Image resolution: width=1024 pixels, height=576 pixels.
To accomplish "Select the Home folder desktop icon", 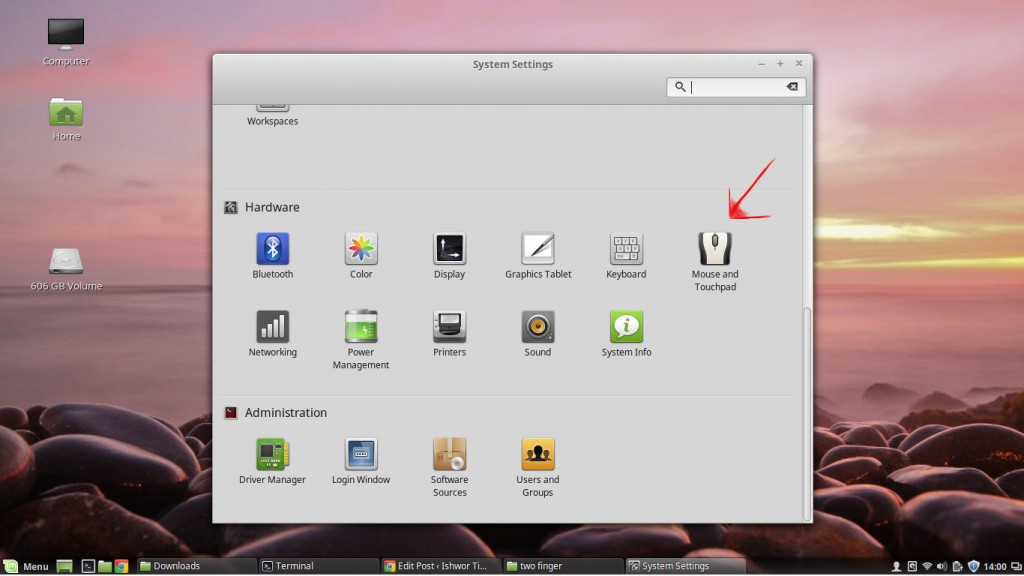I will point(66,120).
